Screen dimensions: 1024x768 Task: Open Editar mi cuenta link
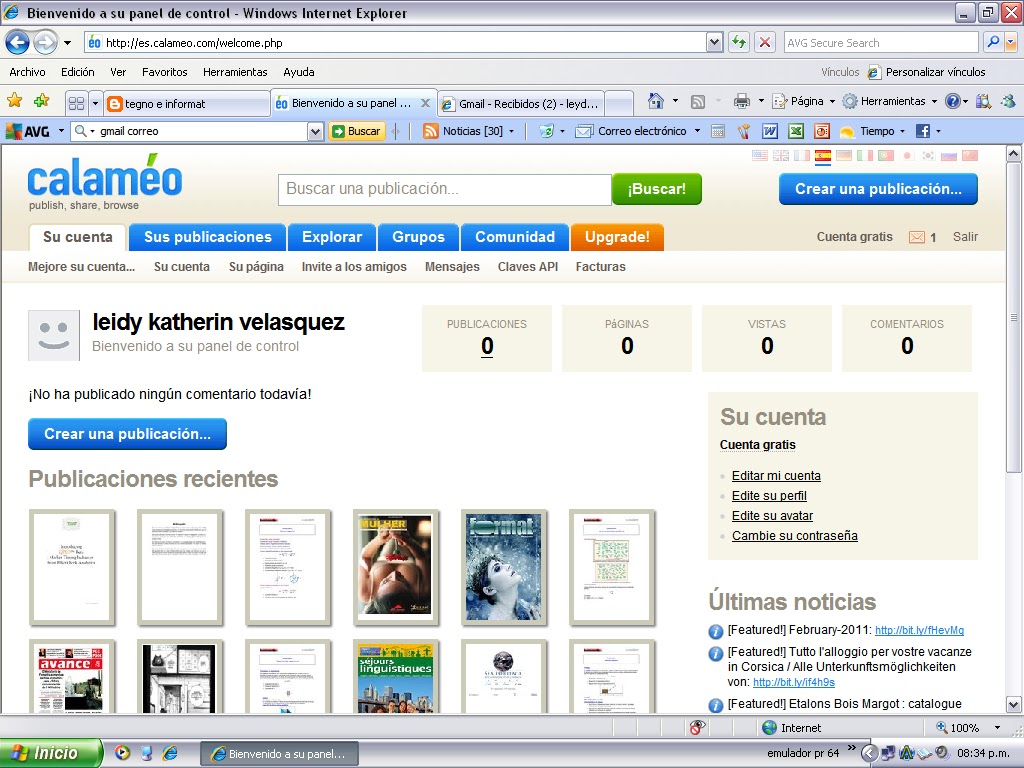(x=775, y=475)
